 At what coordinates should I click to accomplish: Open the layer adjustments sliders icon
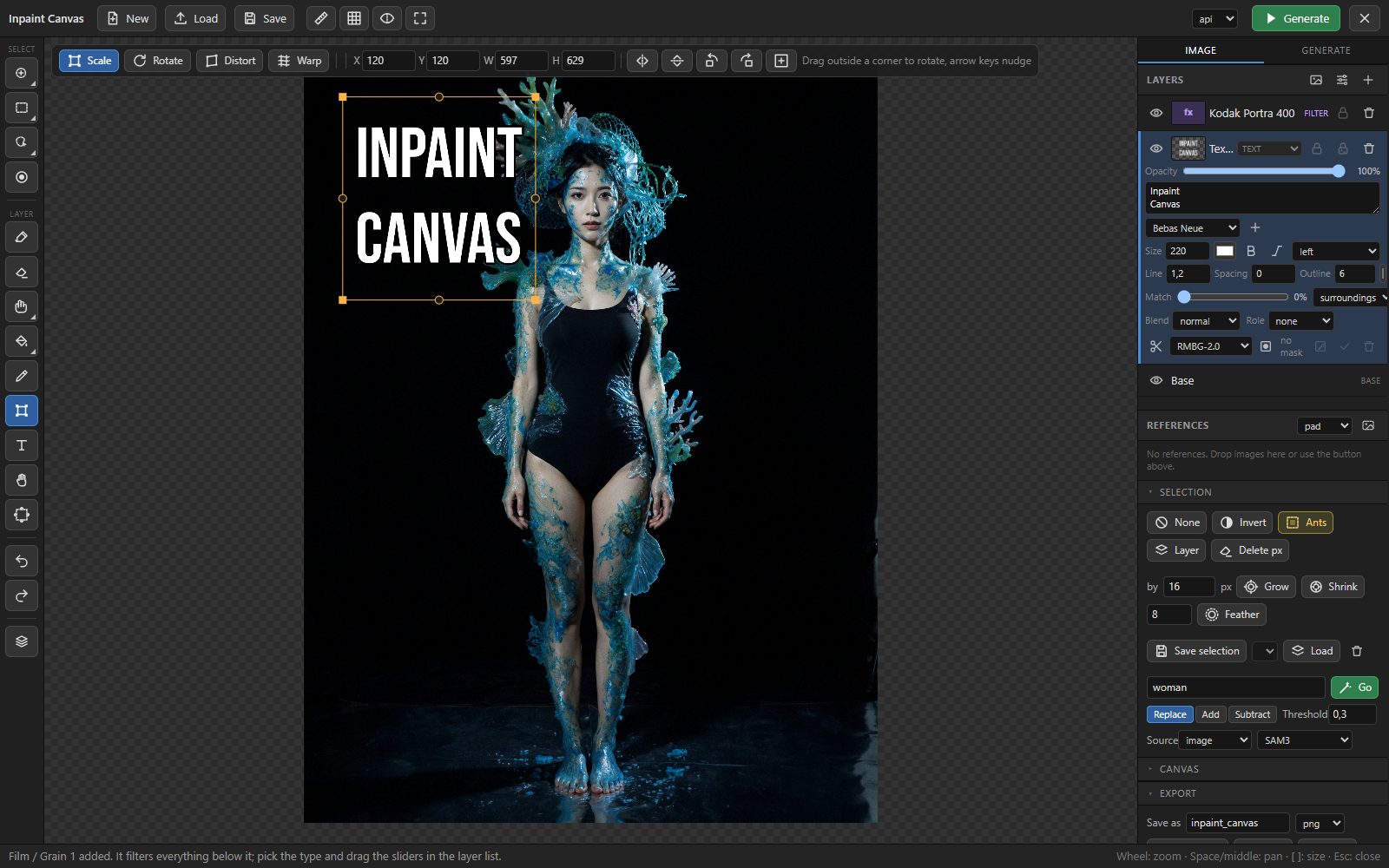(1342, 80)
